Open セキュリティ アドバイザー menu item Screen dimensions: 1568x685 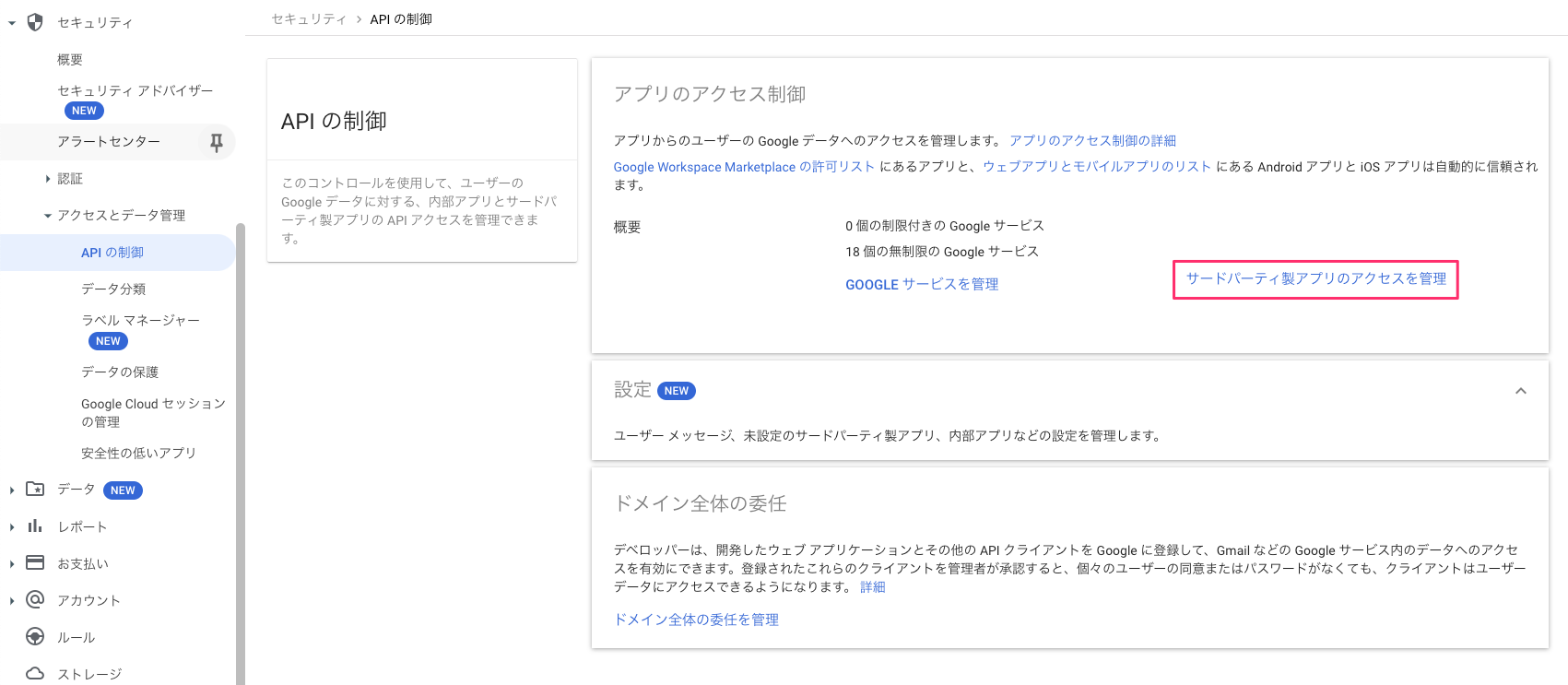click(x=135, y=90)
